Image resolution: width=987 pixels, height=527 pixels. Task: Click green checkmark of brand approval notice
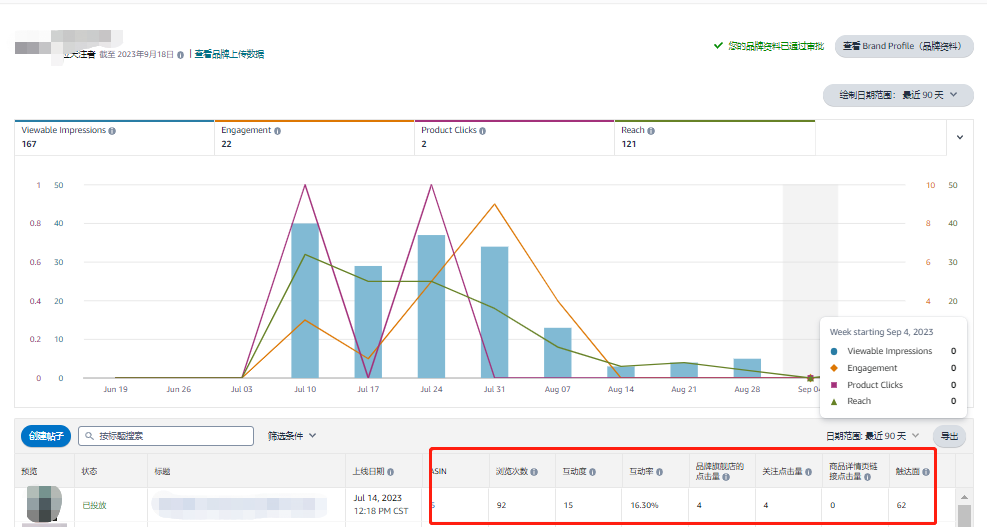pos(718,45)
